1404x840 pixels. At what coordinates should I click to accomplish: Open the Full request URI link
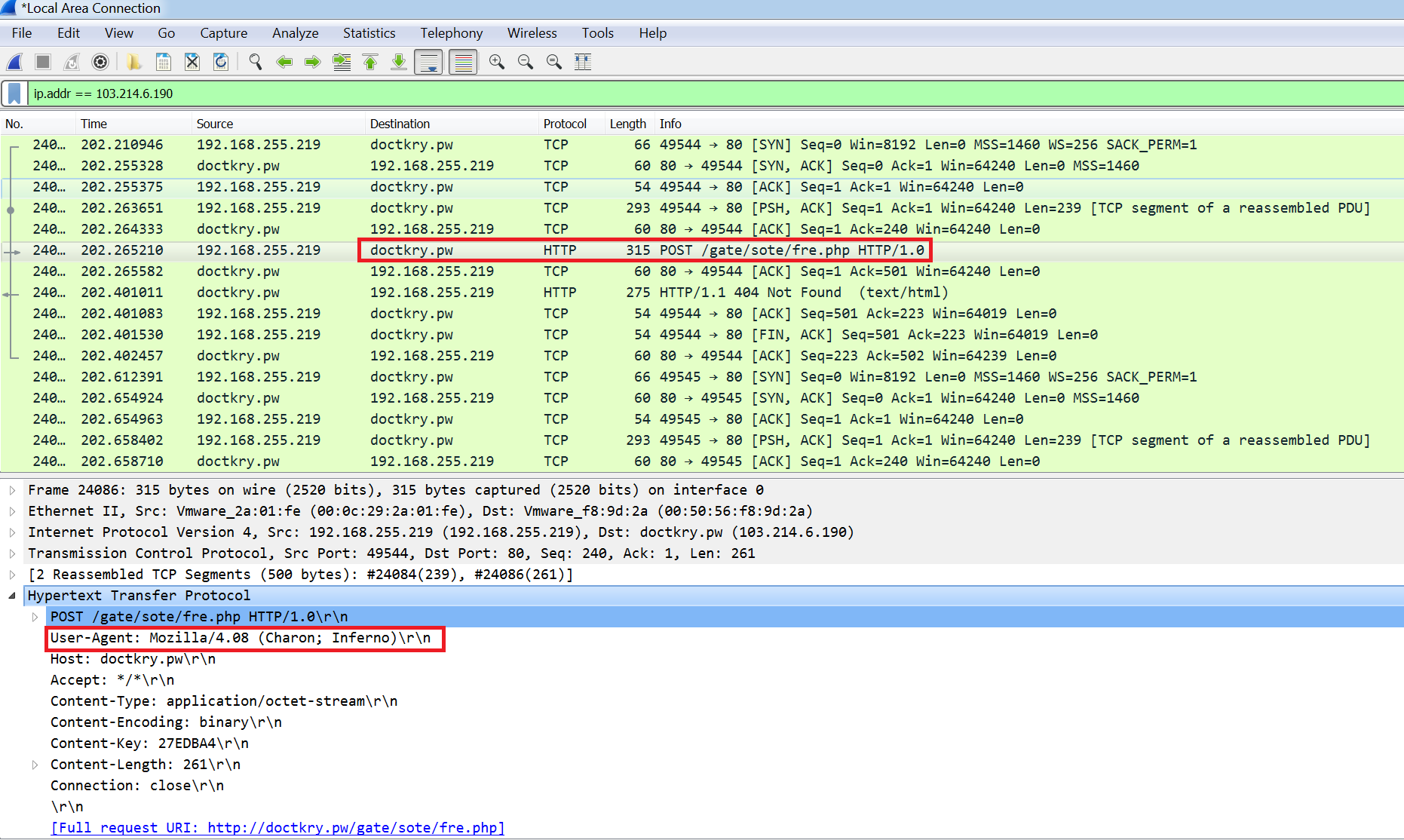[277, 828]
